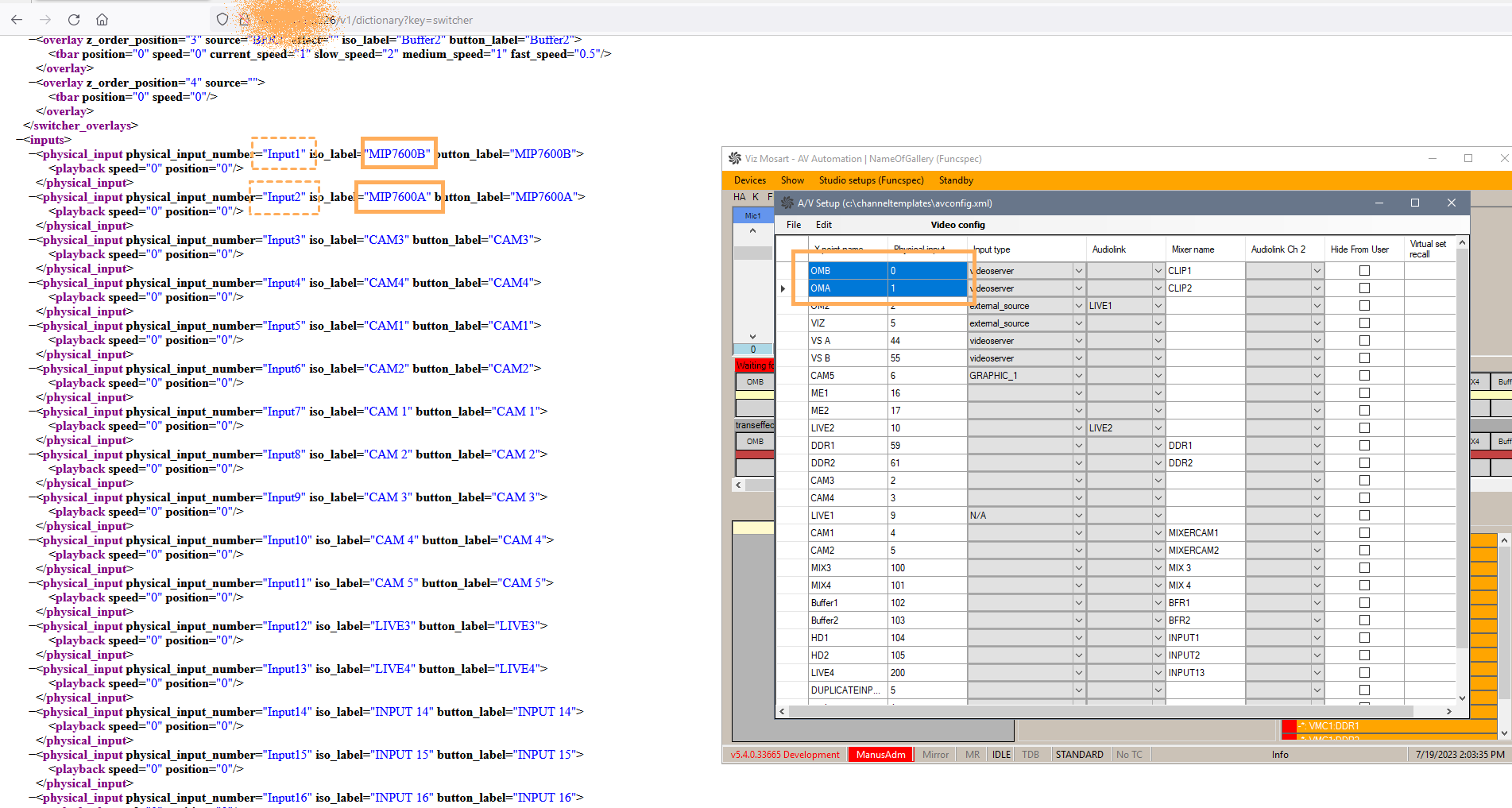Toggle Hide From User for VIZ row
The height and width of the screenshot is (808, 1512).
point(1364,323)
